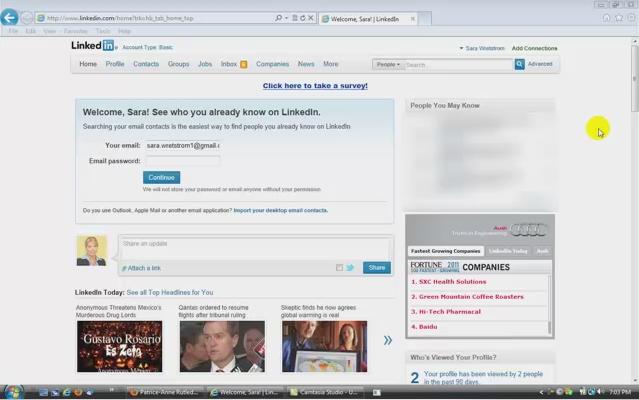Open the Windows Start orb
The width and height of the screenshot is (639, 400).
[13, 392]
